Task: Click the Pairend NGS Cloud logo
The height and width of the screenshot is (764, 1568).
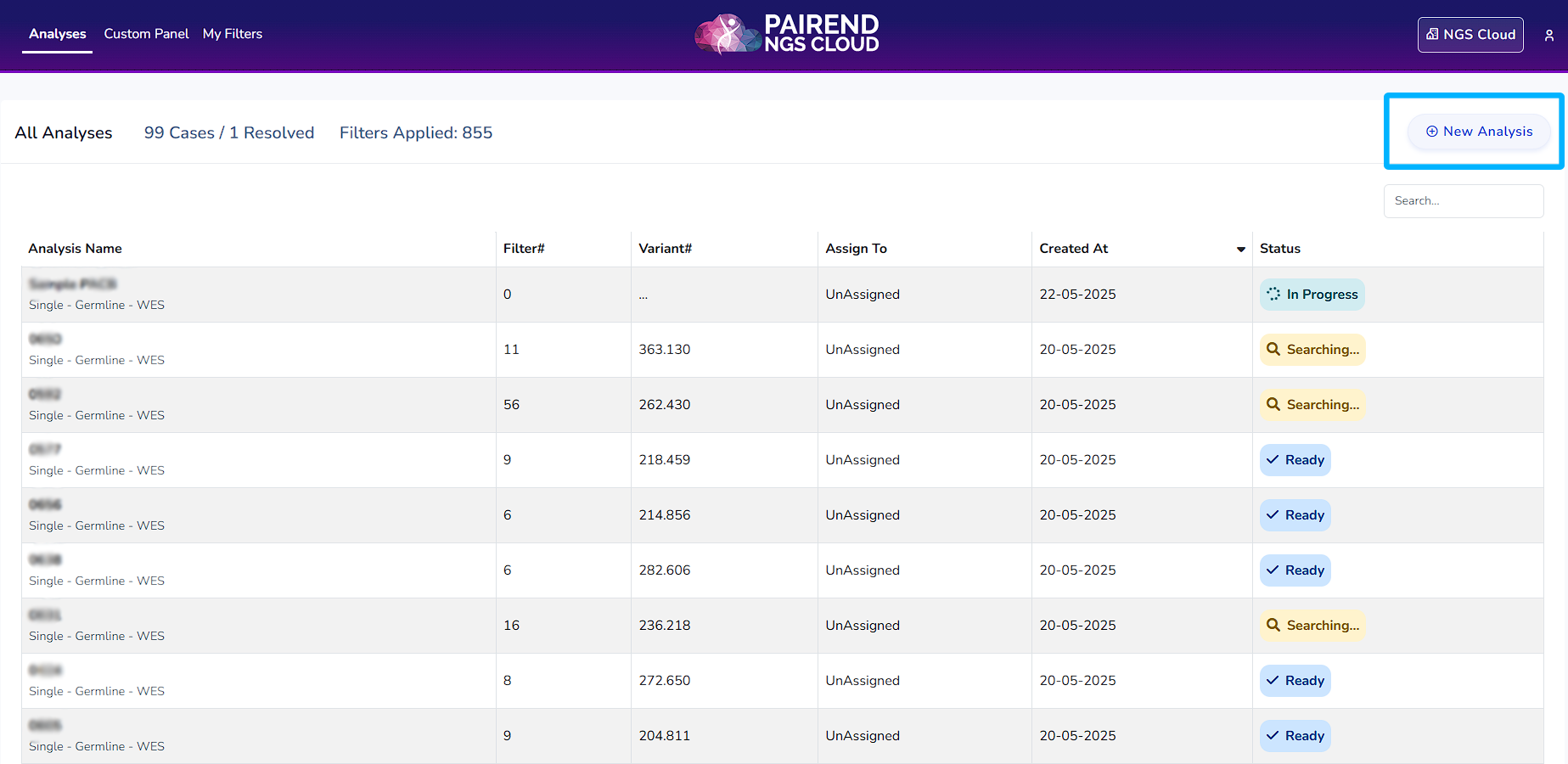Action: (786, 34)
